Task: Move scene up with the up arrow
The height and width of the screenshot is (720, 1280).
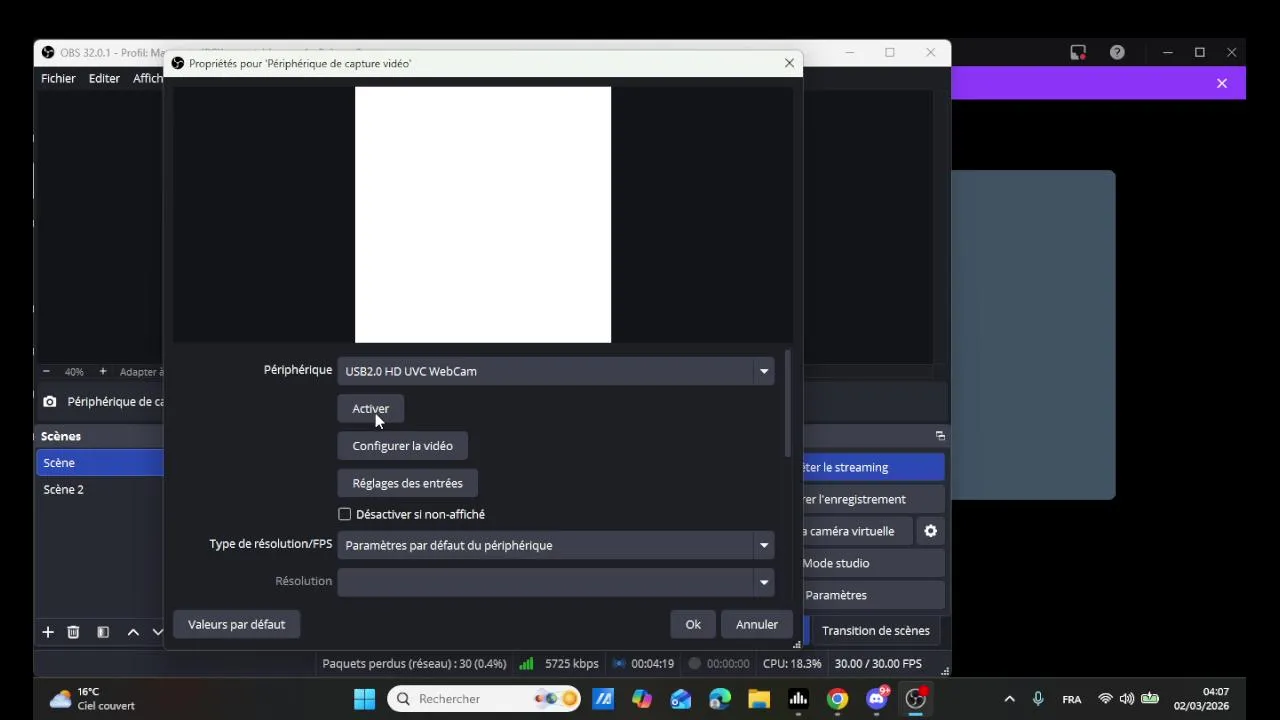Action: pos(133,632)
